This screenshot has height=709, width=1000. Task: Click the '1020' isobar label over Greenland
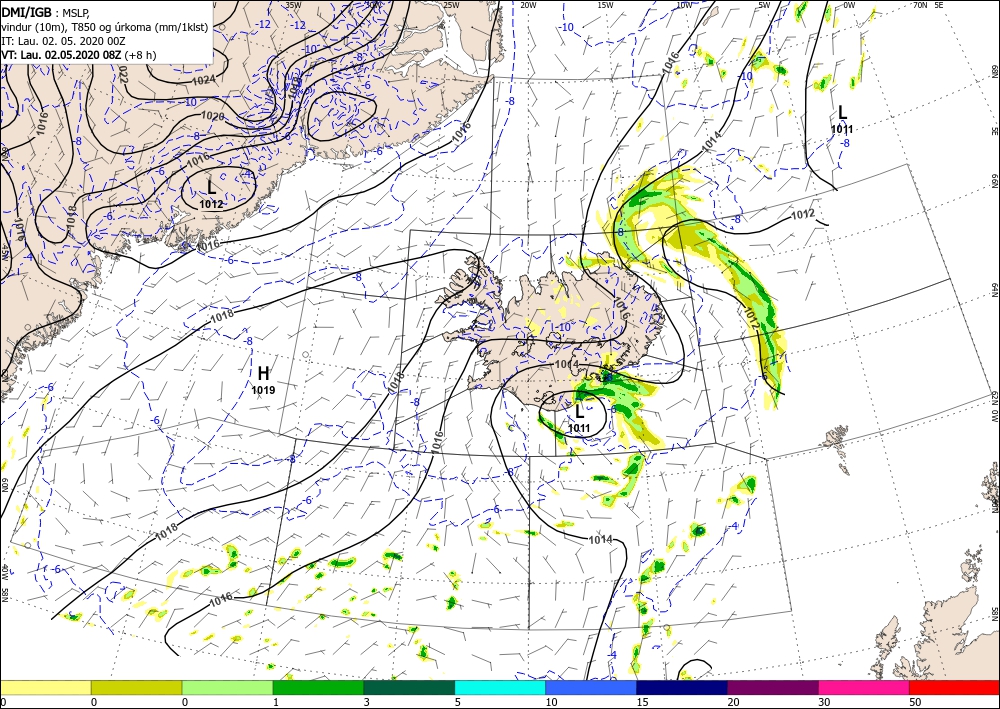click(x=212, y=116)
